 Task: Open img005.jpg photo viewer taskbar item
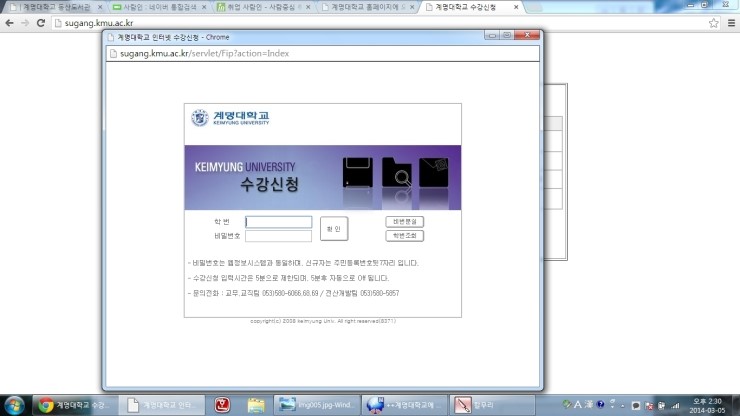coord(317,405)
